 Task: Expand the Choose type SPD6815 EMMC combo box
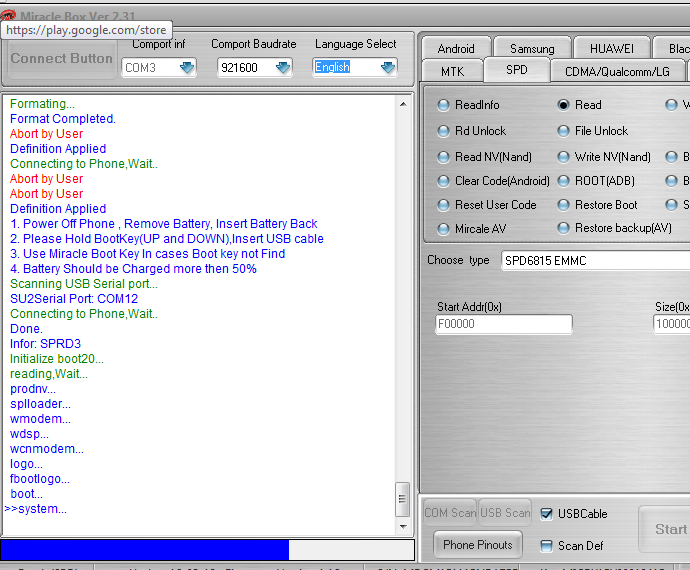tap(595, 261)
